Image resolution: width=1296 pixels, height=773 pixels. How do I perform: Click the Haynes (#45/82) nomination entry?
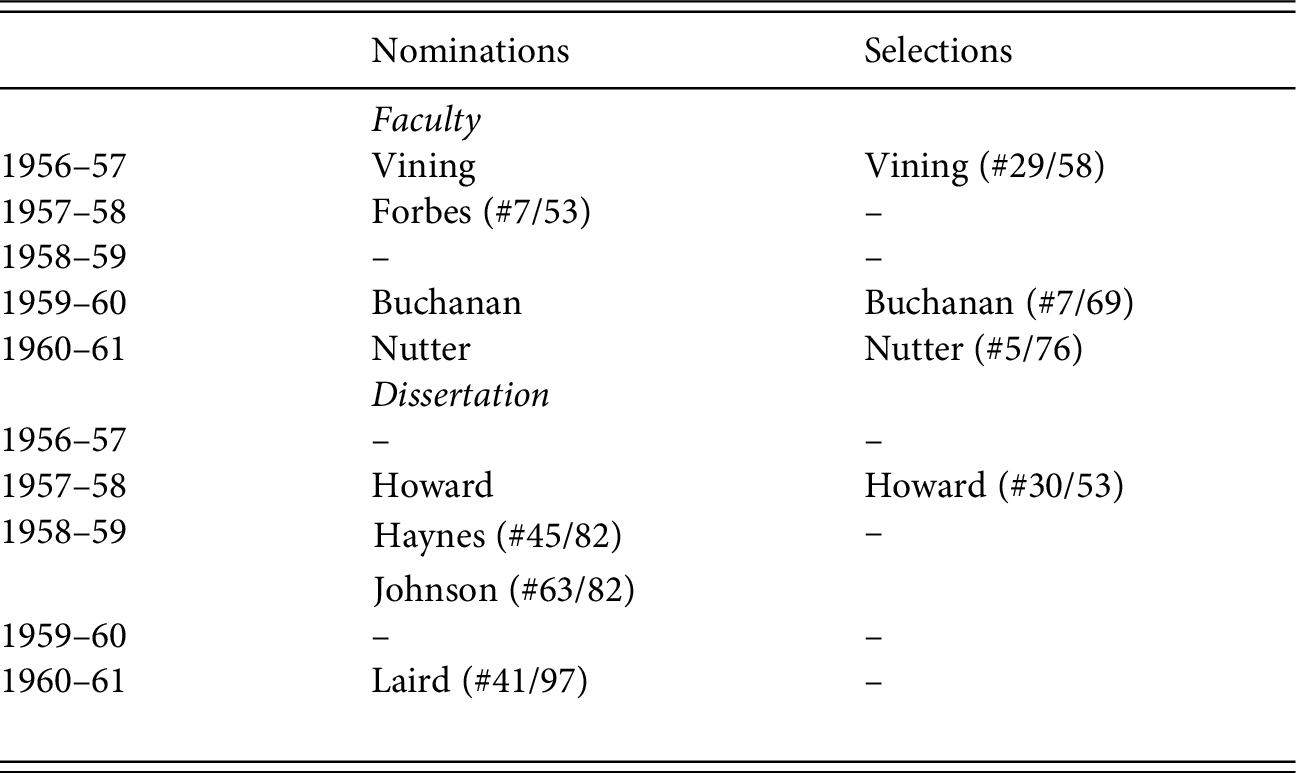coord(498,537)
